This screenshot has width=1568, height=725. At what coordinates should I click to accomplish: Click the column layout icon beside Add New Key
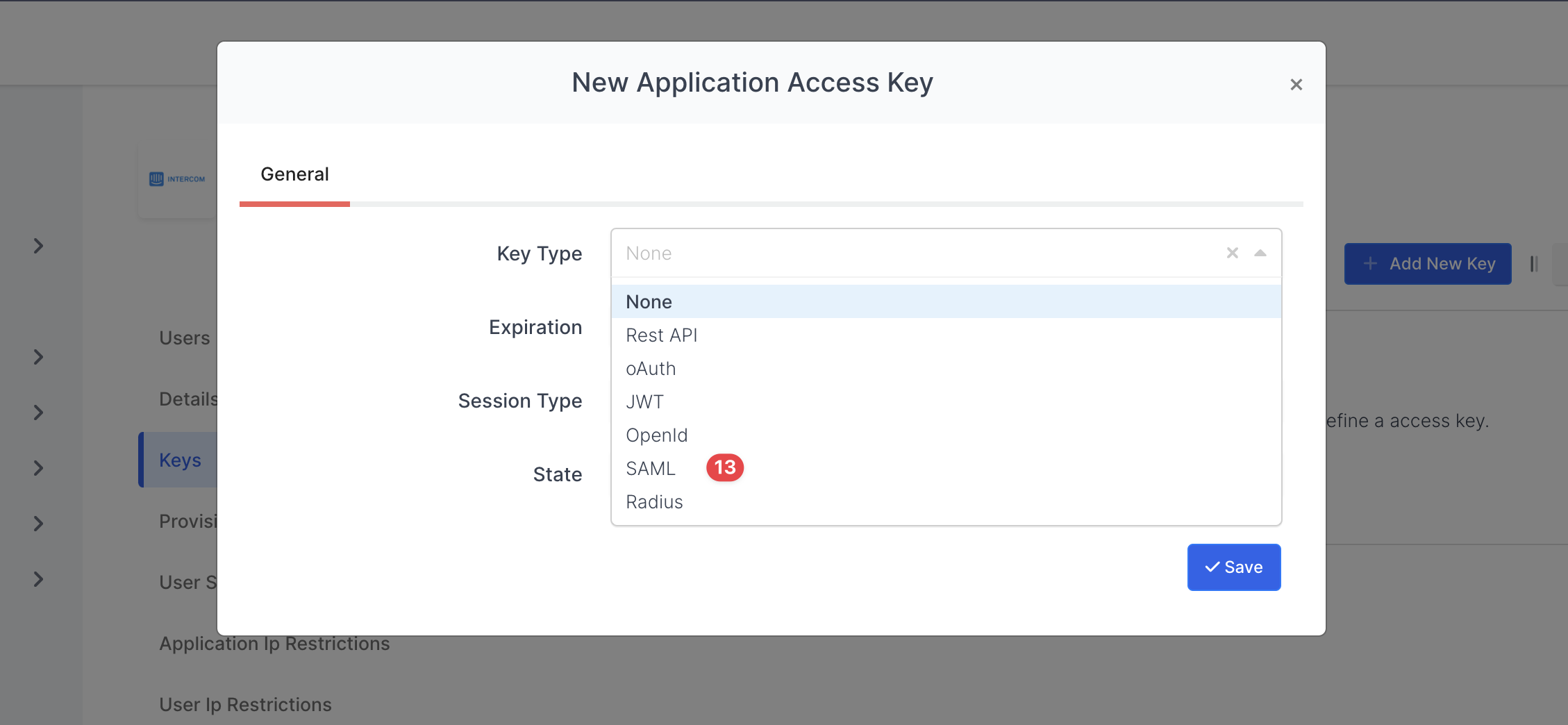1533,264
